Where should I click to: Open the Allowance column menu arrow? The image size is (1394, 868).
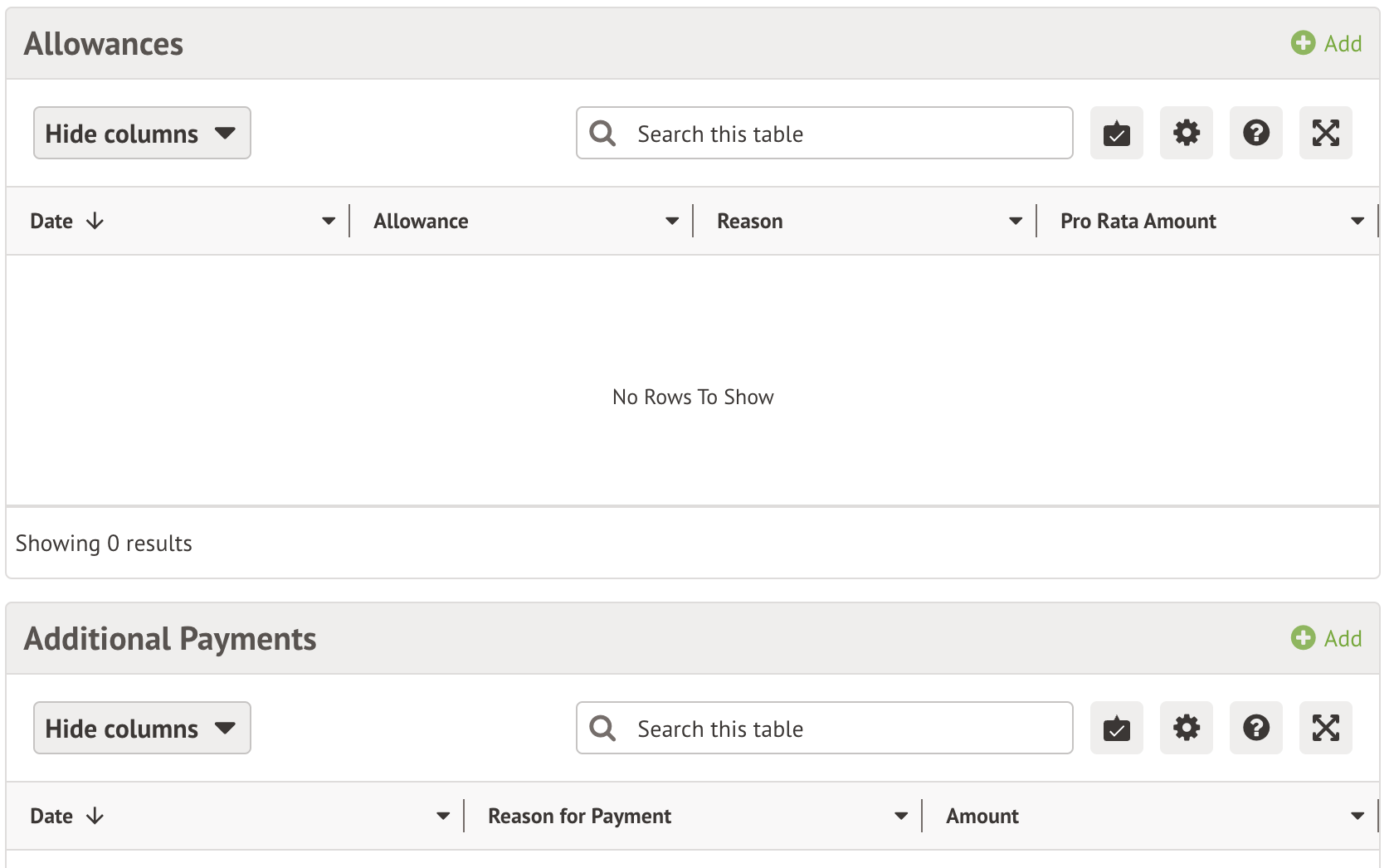point(672,221)
